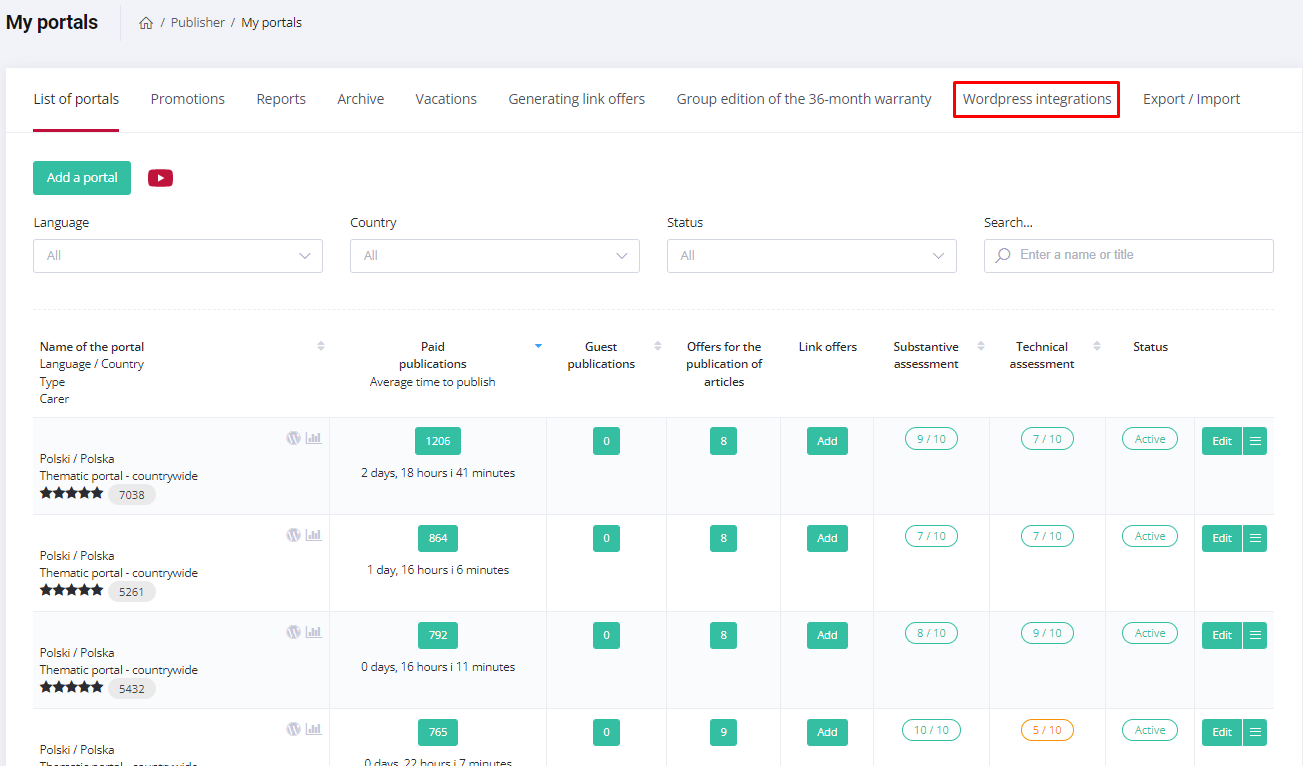Click the orange 5 / 10 technical assessment badge

click(x=1047, y=730)
